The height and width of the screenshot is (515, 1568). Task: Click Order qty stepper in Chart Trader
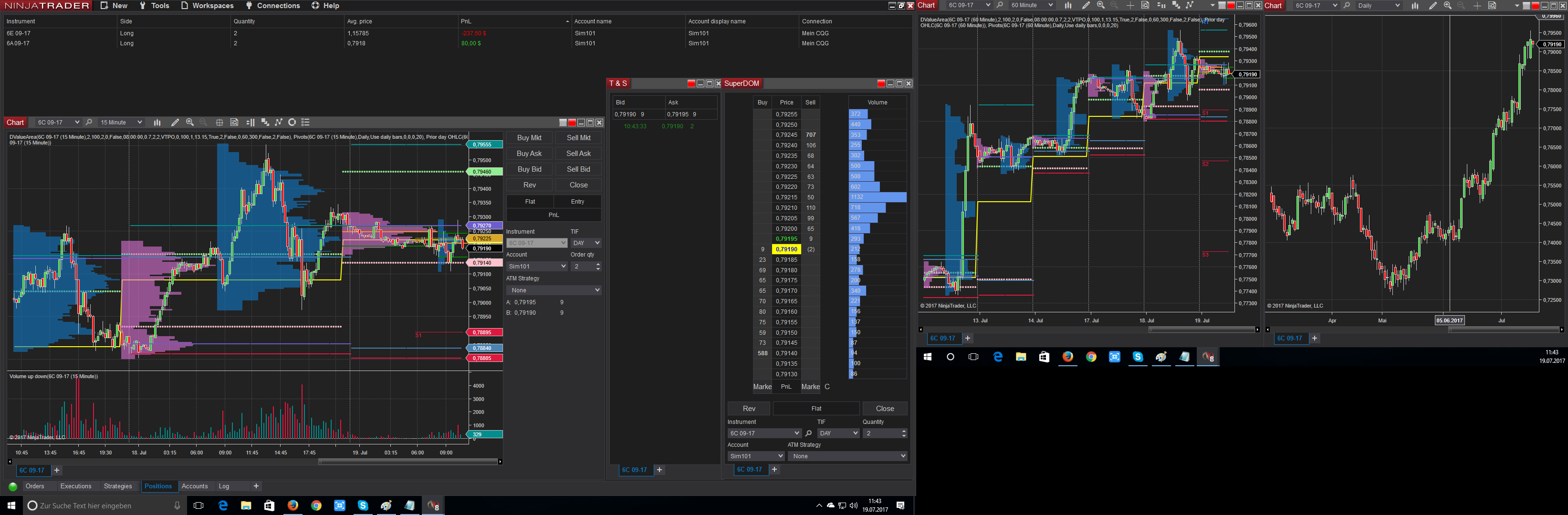pyautogui.click(x=598, y=266)
